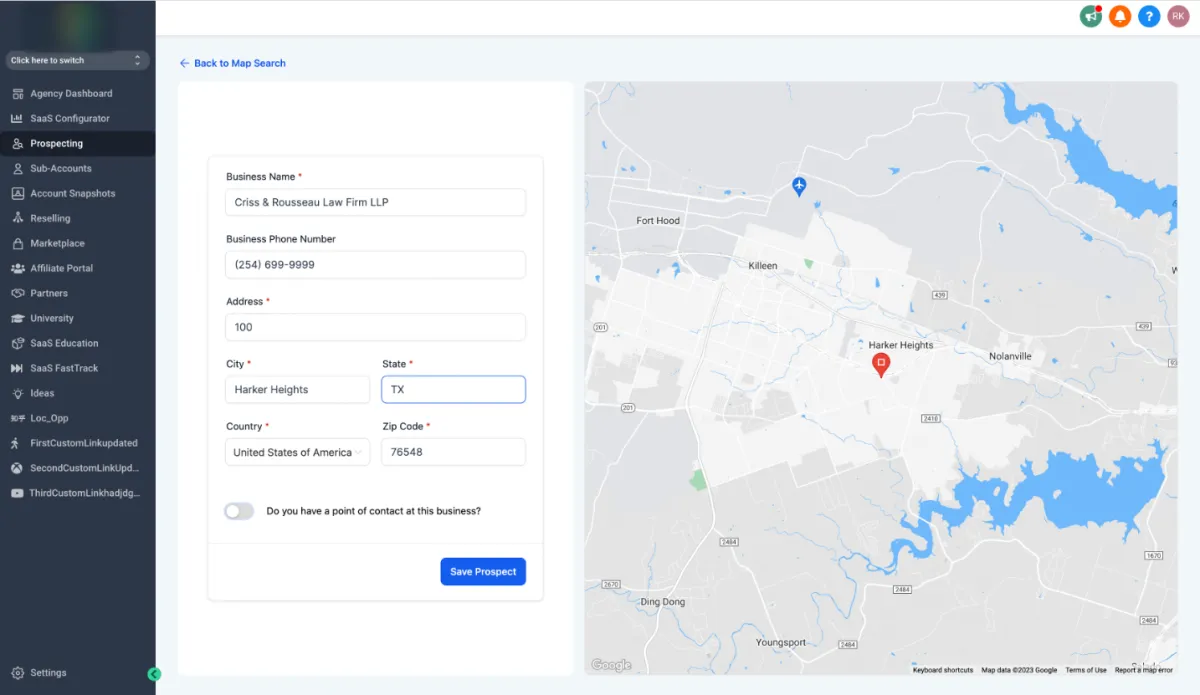Open Marketplace menu item
This screenshot has width=1200, height=695.
click(78, 243)
